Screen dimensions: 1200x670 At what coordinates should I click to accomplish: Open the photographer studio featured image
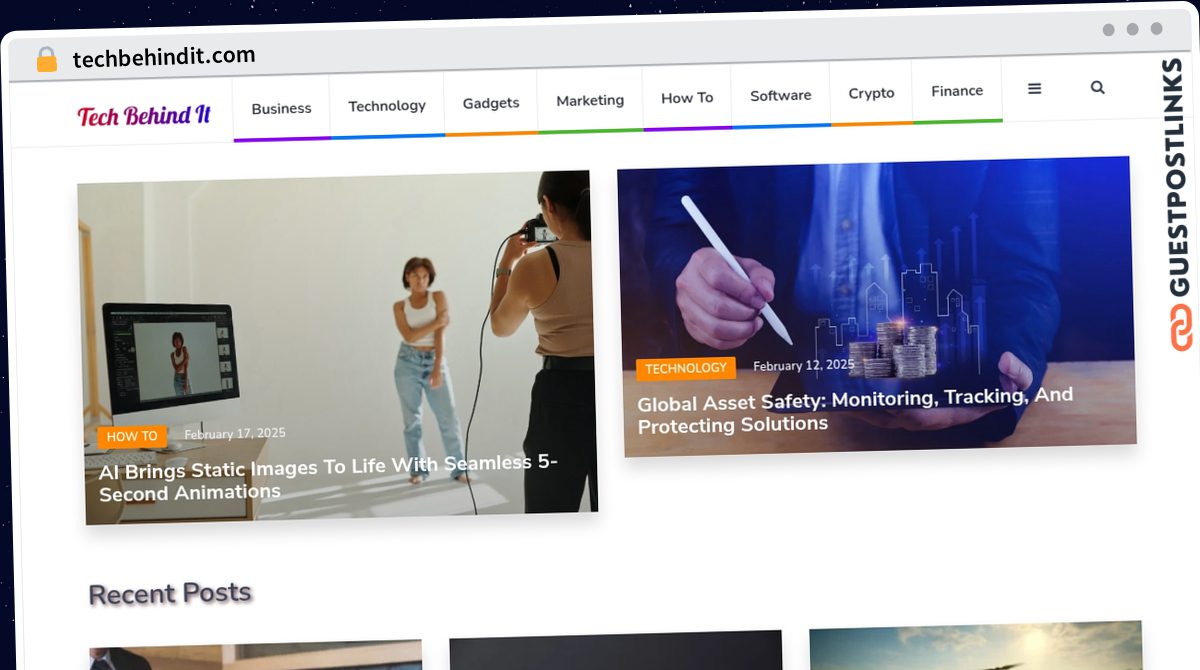click(x=338, y=345)
